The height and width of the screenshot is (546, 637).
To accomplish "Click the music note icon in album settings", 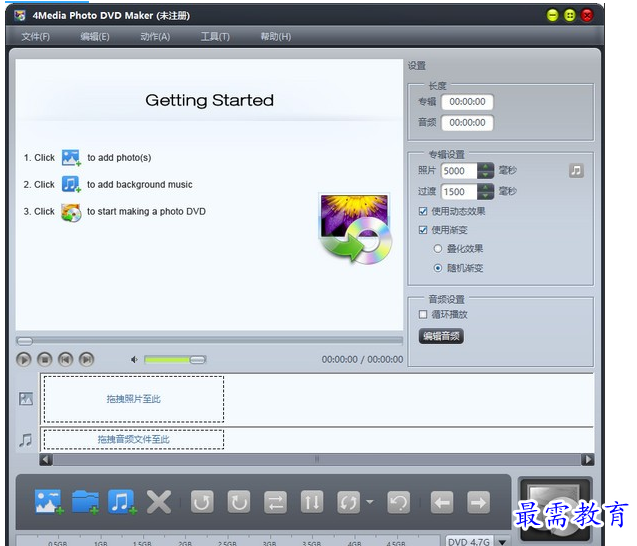I will coord(576,171).
